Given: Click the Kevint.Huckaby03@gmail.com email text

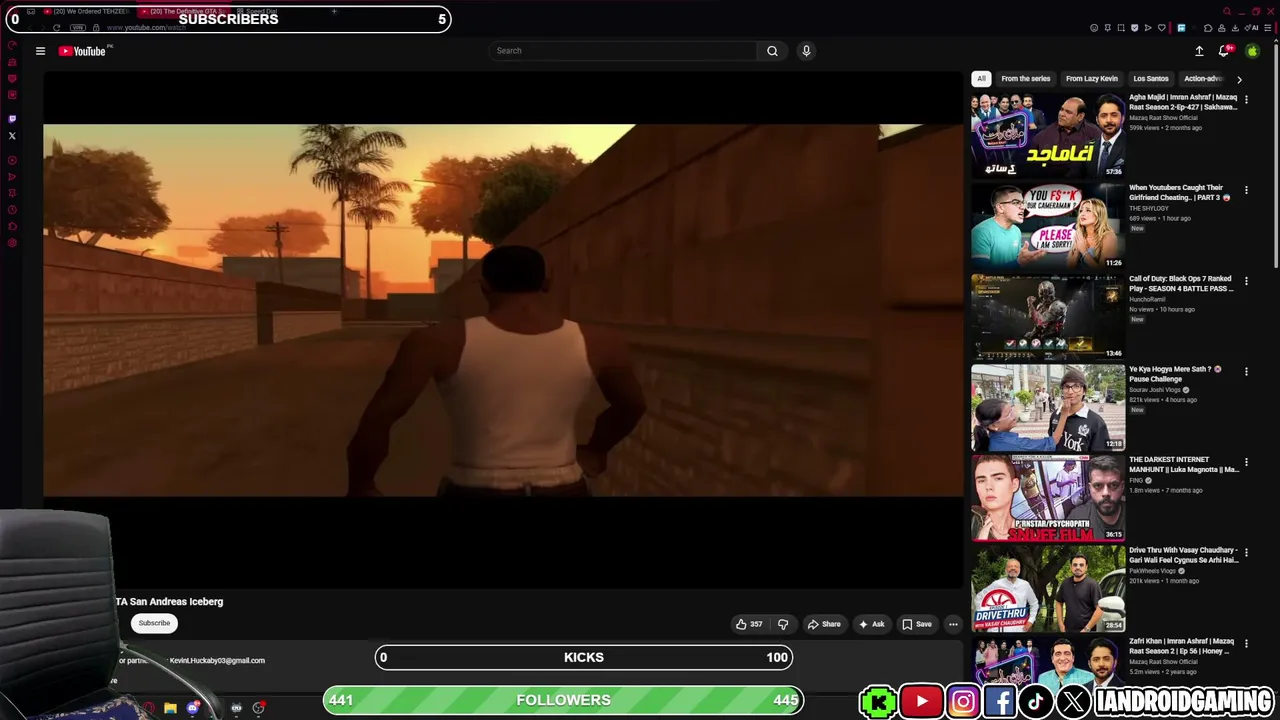Looking at the screenshot, I should pyautogui.click(x=217, y=661).
